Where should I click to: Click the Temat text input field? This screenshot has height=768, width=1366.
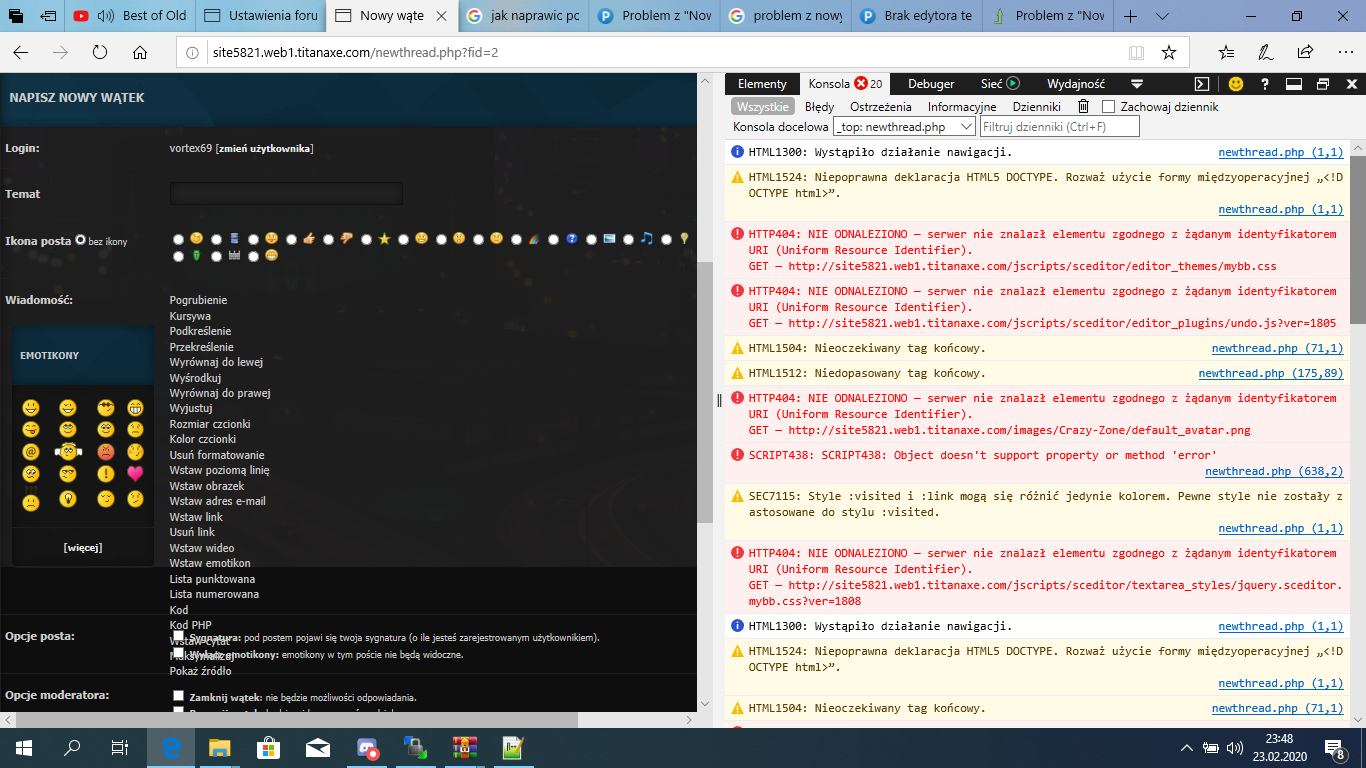[x=286, y=194]
